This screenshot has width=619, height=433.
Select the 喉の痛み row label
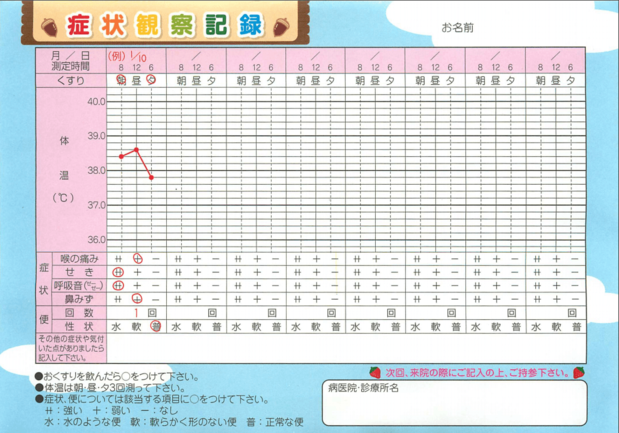[79, 259]
